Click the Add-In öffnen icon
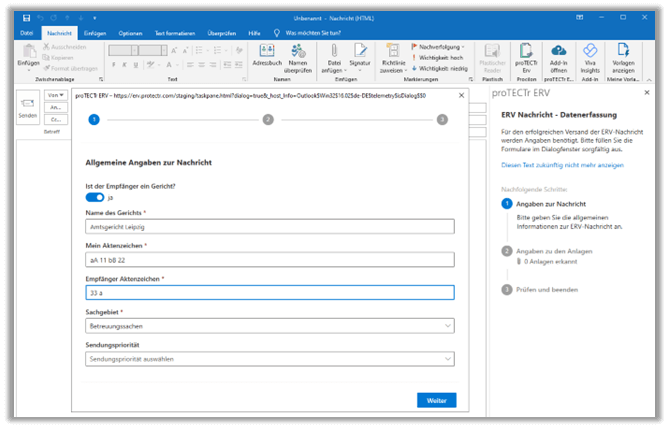Screen dimensions: 669x428 point(558,54)
